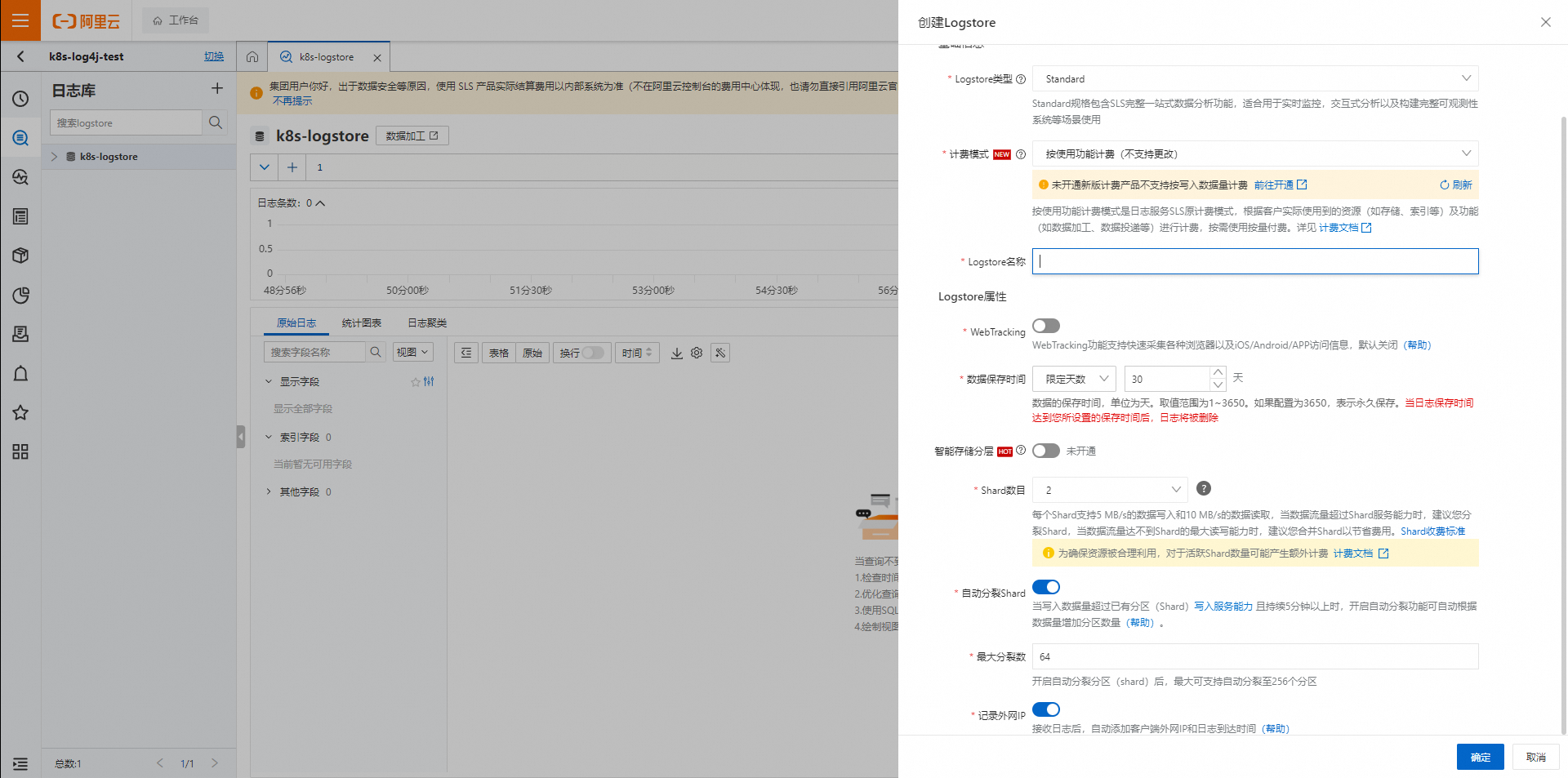The width and height of the screenshot is (1568, 778).
Task: Click the 数据加工 button
Action: pos(412,136)
